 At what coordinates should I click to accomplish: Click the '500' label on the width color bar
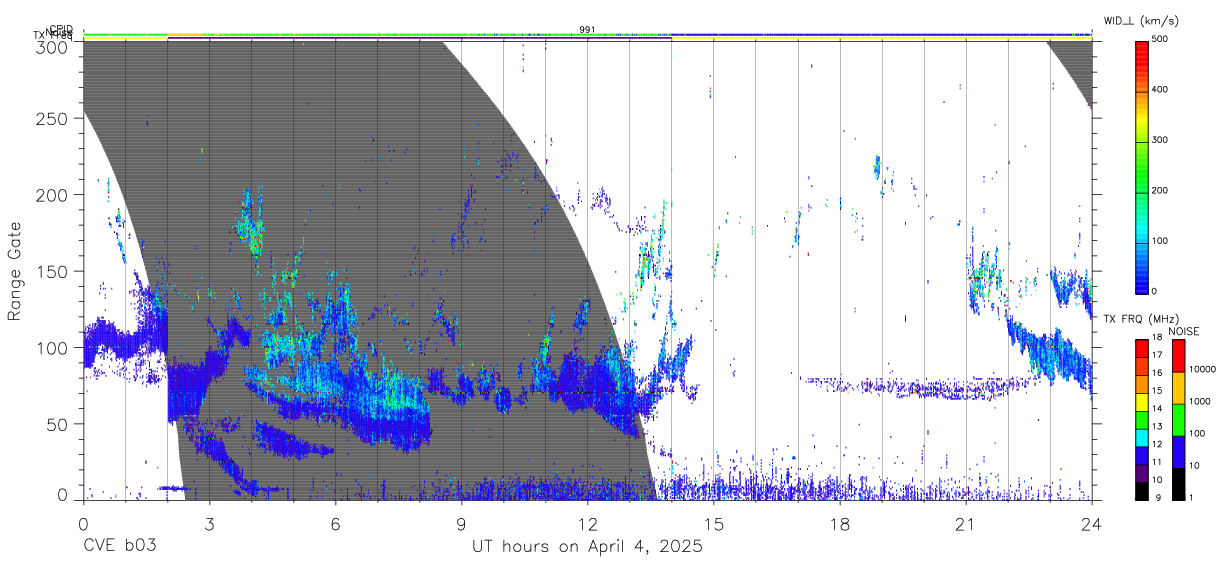pyautogui.click(x=1162, y=39)
